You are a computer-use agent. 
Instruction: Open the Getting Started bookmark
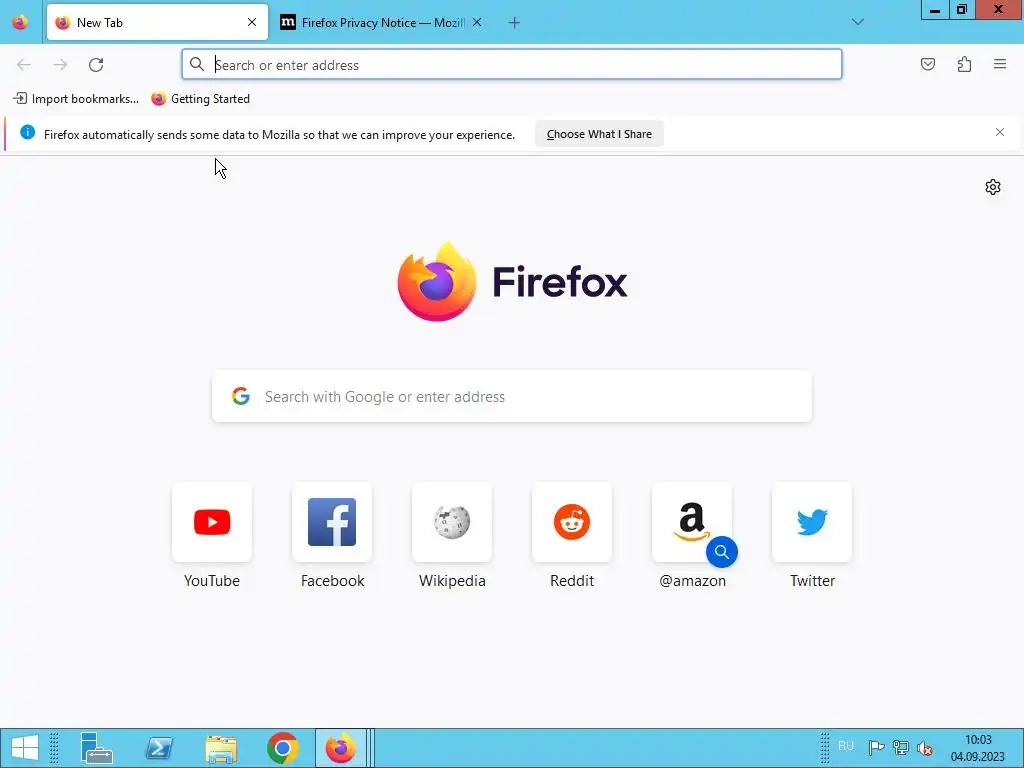[200, 99]
